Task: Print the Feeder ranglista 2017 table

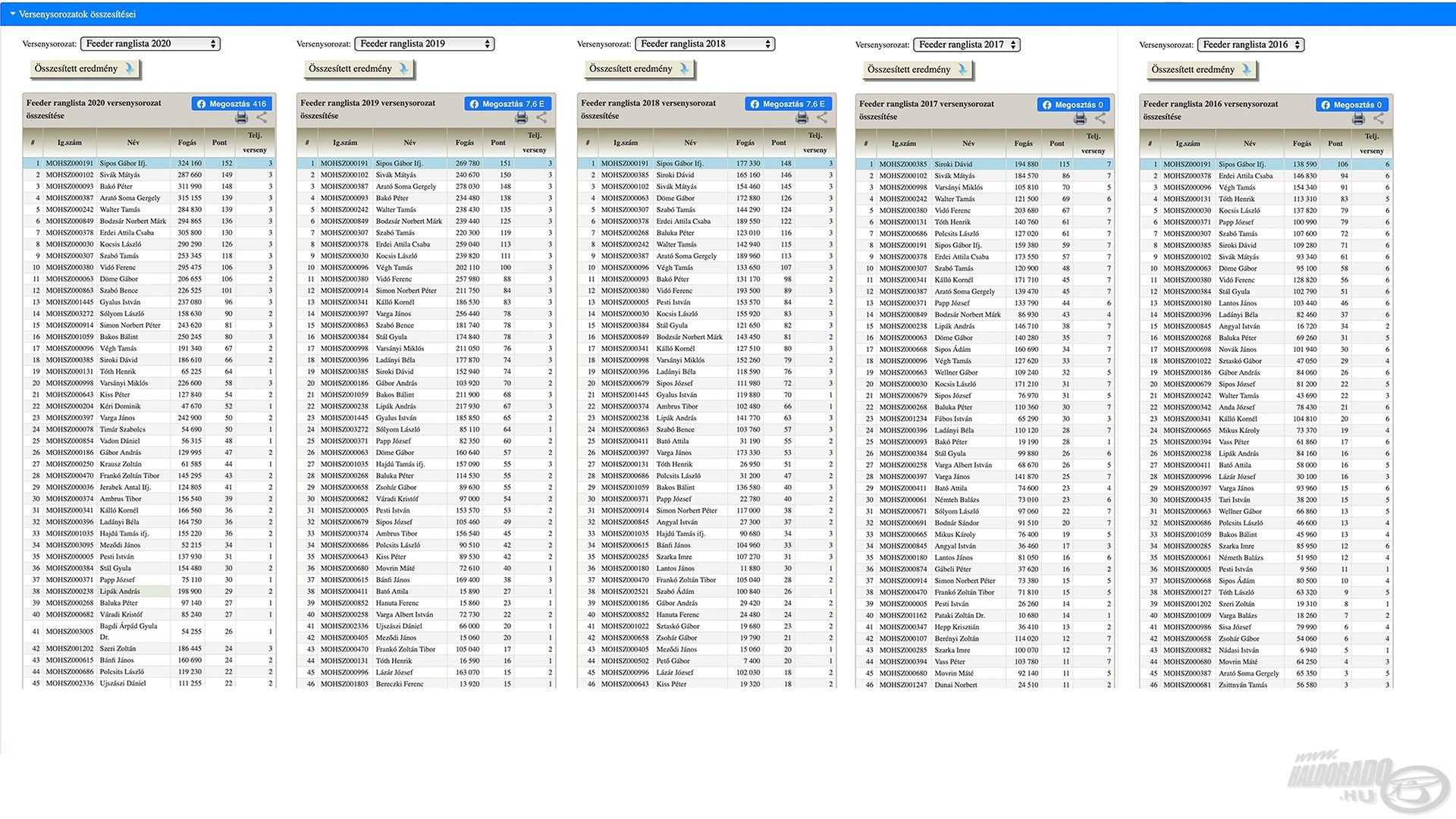Action: point(1080,118)
